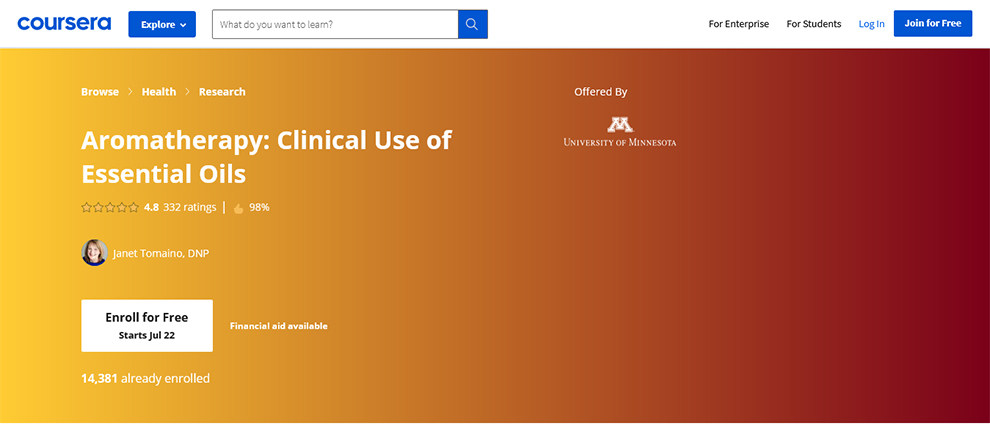Navigate to the Browse breadcrumb
This screenshot has width=990, height=426.
[x=100, y=92]
